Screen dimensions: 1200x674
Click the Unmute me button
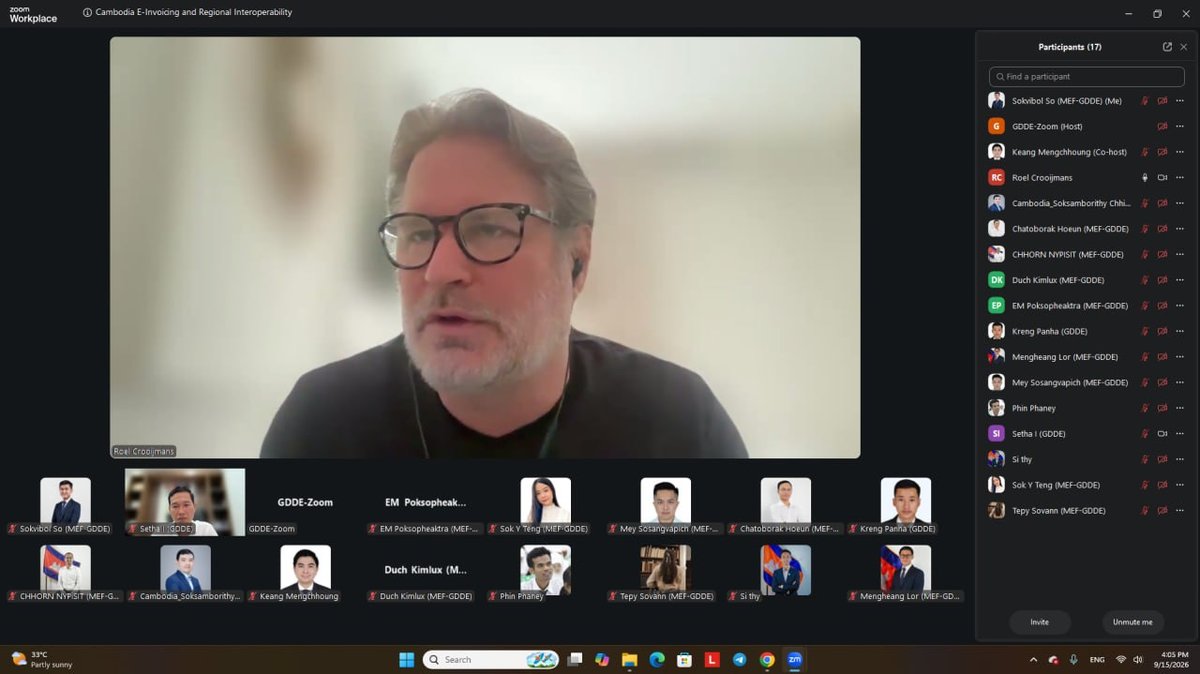[1133, 622]
